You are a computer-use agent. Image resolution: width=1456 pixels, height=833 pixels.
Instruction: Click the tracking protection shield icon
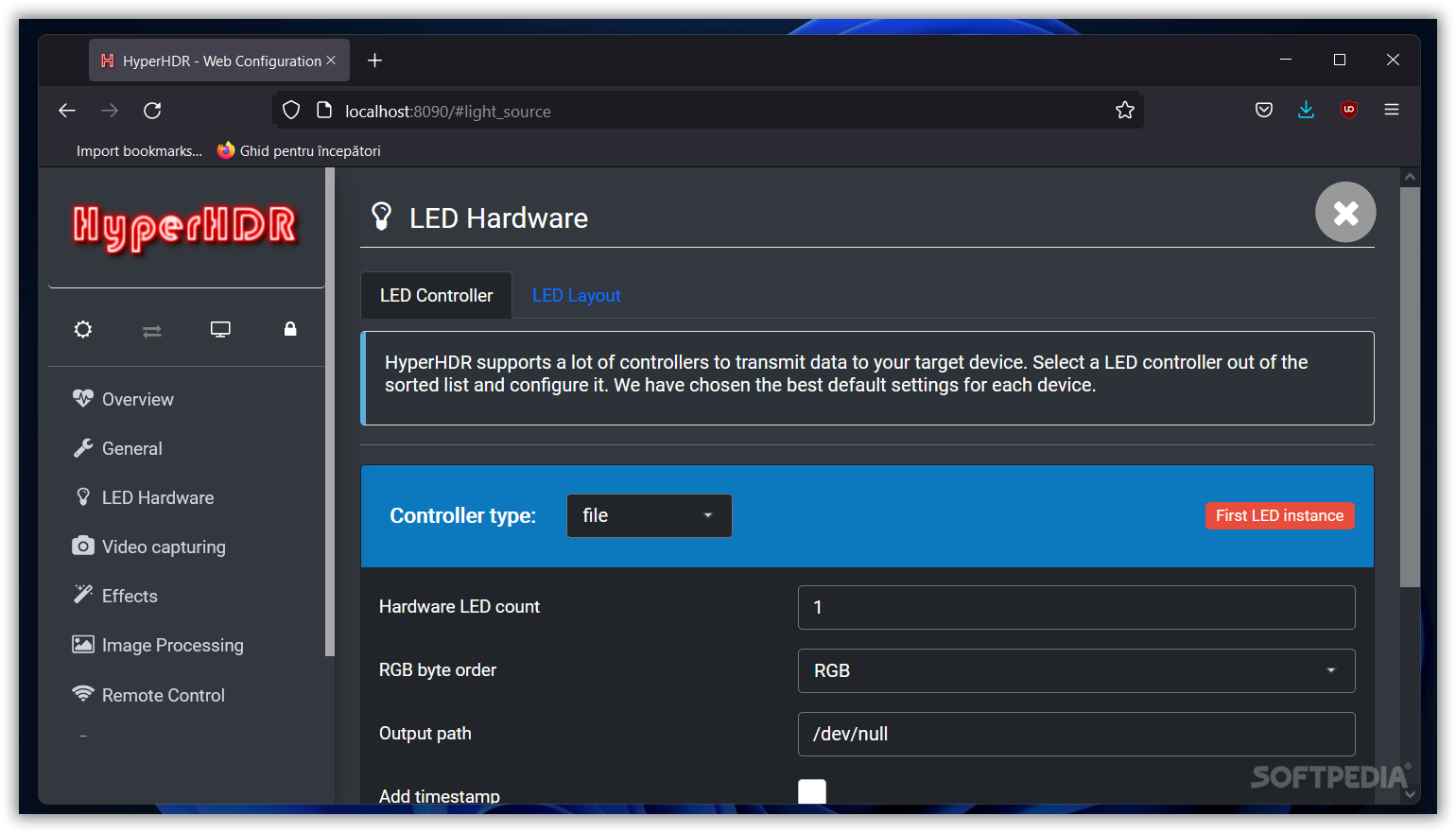click(291, 111)
